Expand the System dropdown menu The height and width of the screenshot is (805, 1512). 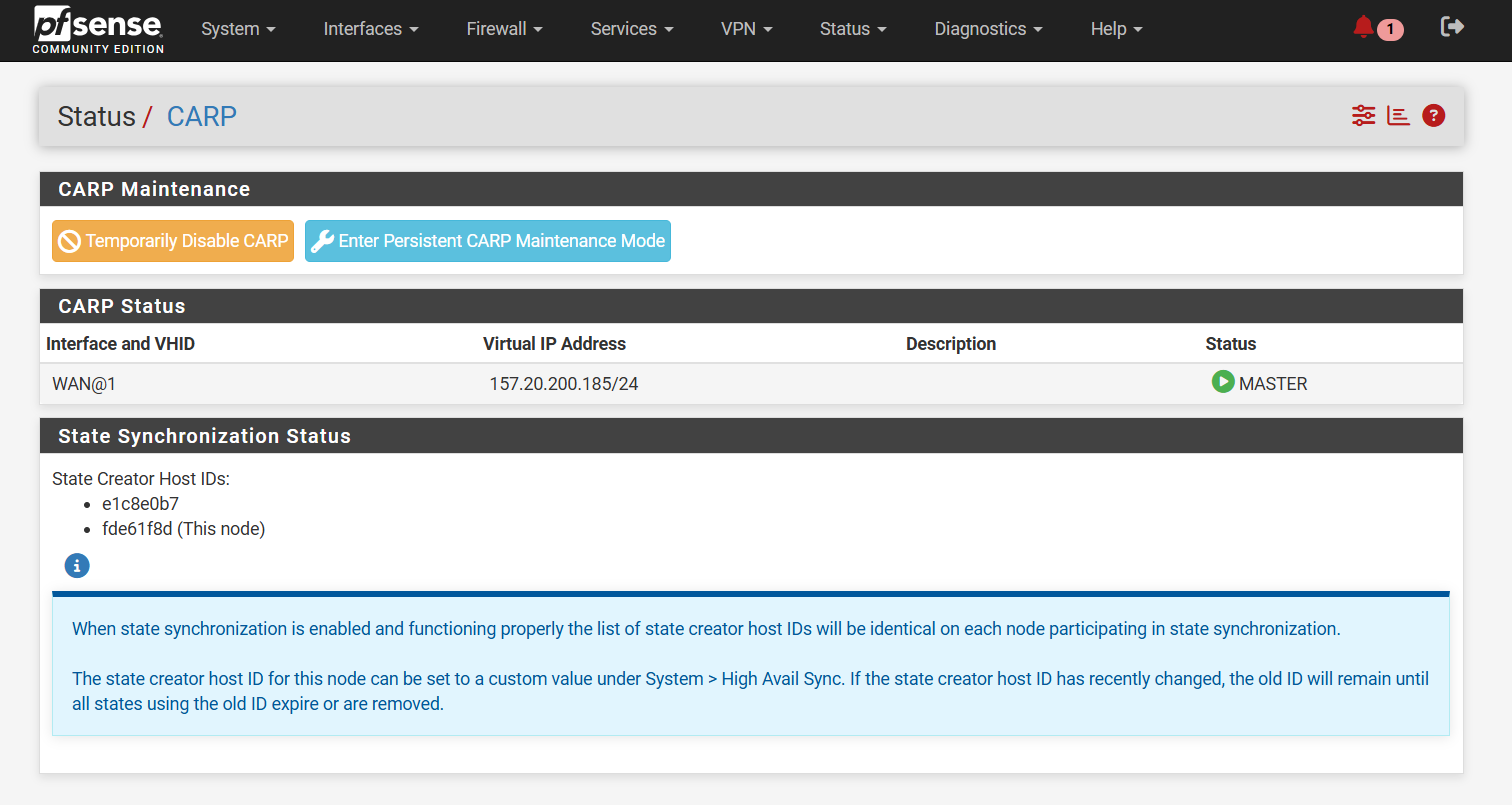(x=238, y=29)
